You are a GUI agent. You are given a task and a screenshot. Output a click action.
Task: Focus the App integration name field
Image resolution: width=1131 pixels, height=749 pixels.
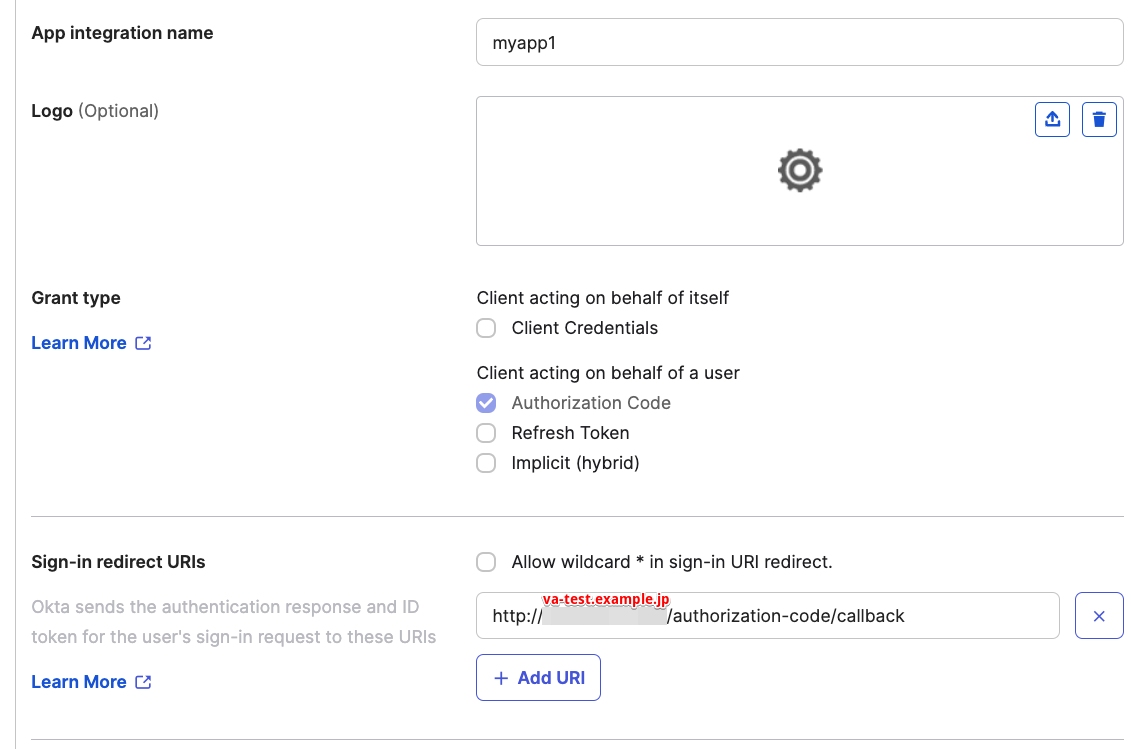click(x=799, y=43)
